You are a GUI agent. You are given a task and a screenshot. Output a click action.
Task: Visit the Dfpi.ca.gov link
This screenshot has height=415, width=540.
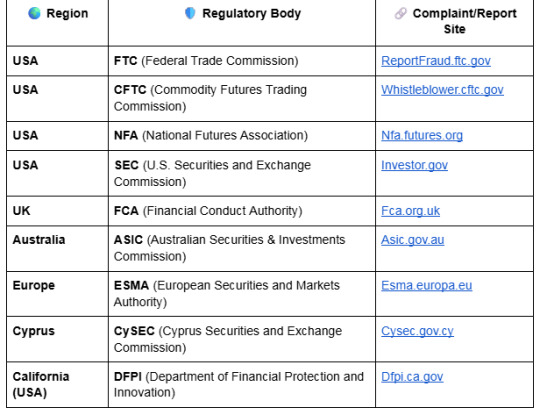click(x=412, y=377)
